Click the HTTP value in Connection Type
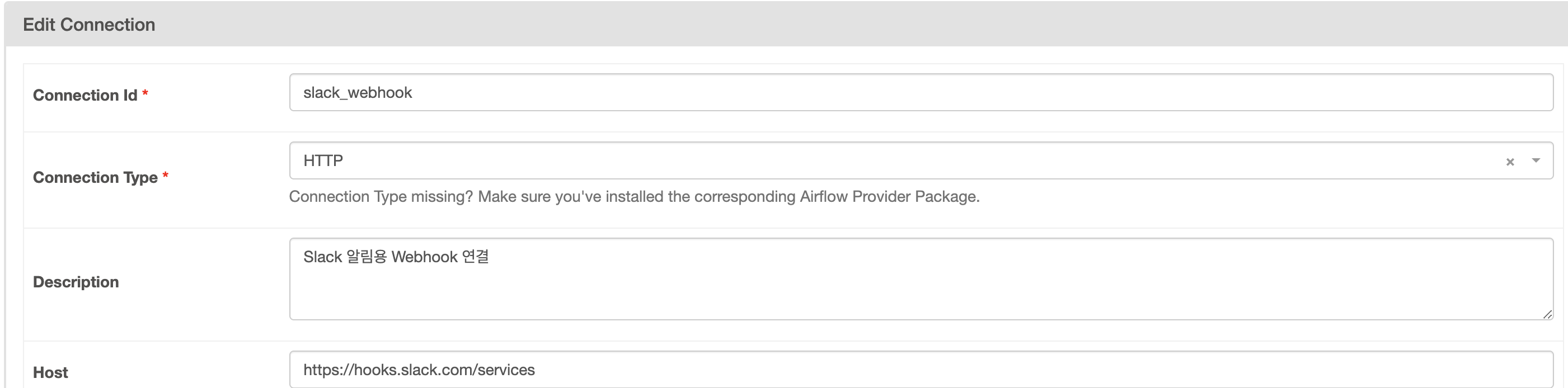1568x388 pixels. [x=323, y=160]
